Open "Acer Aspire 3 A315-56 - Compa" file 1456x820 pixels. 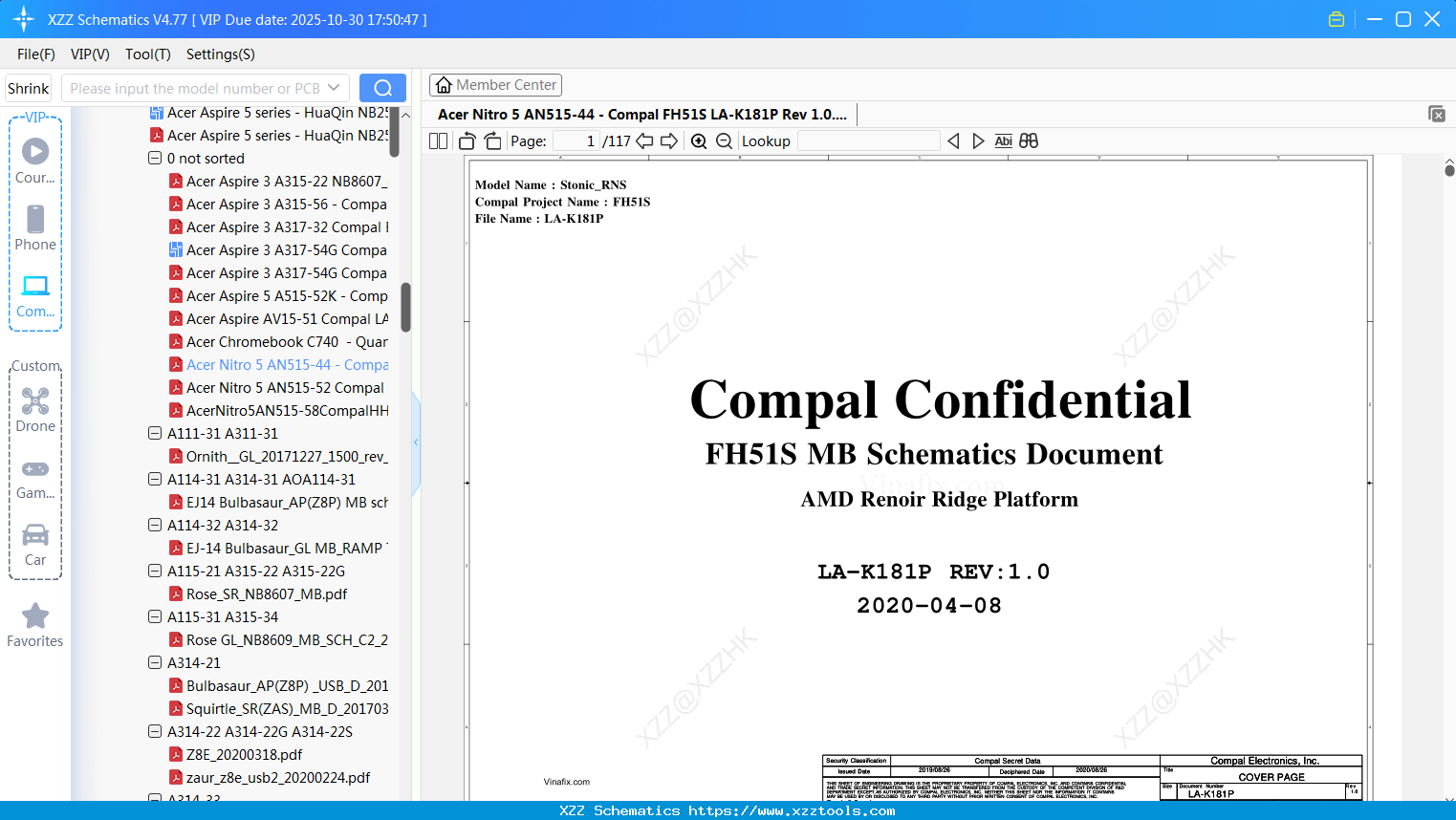pos(278,205)
